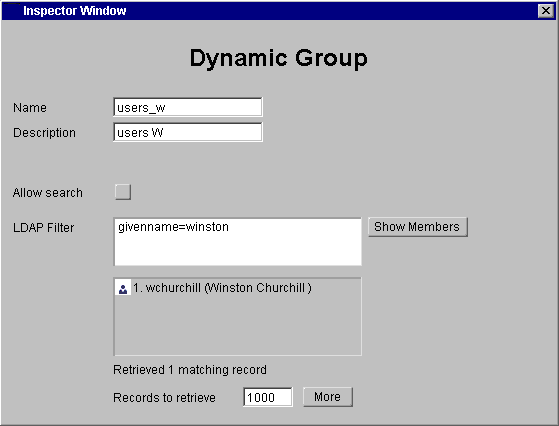
Task: Enable the Allow search checkbox
Action: 123,192
